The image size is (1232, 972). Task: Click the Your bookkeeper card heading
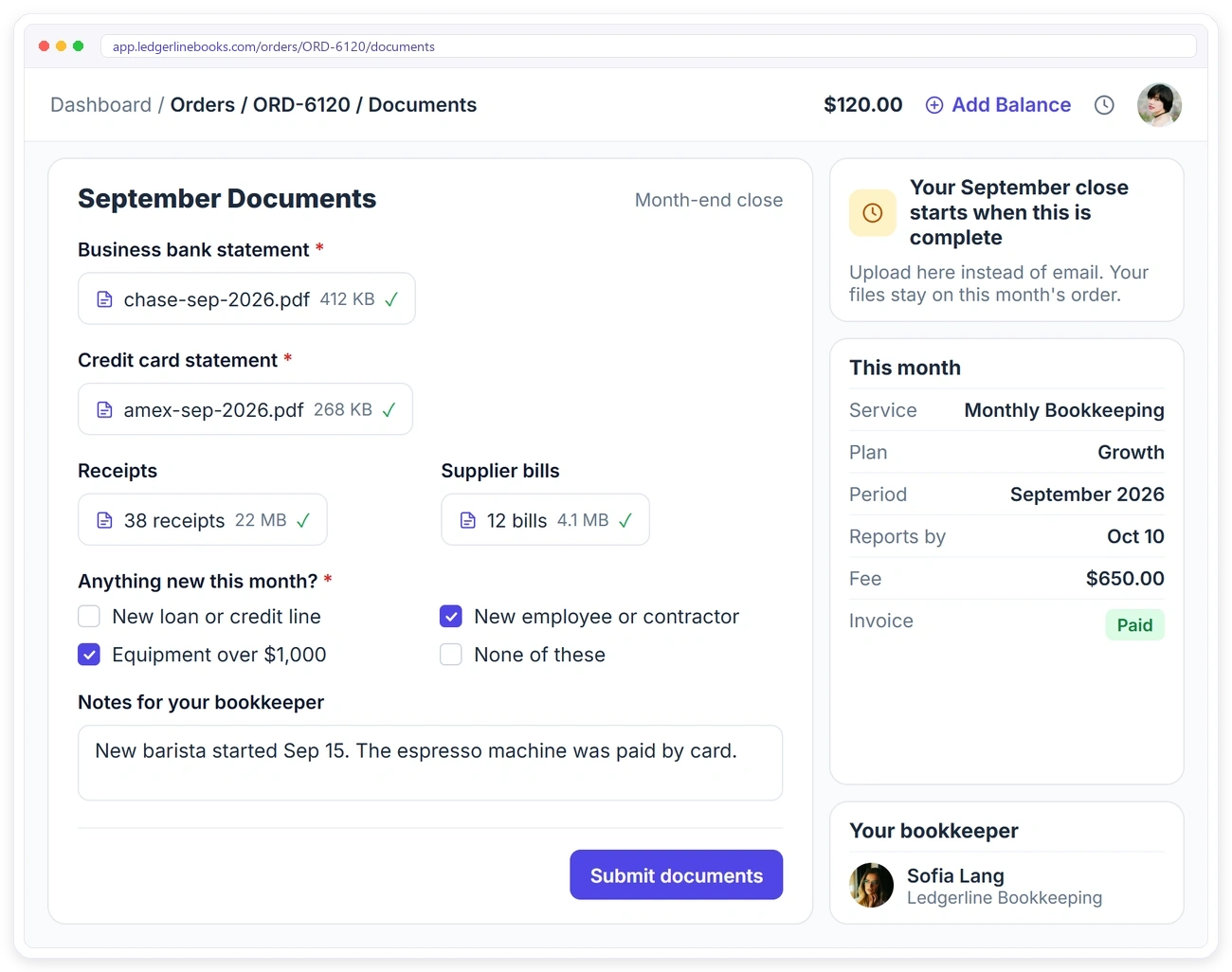coord(933,831)
